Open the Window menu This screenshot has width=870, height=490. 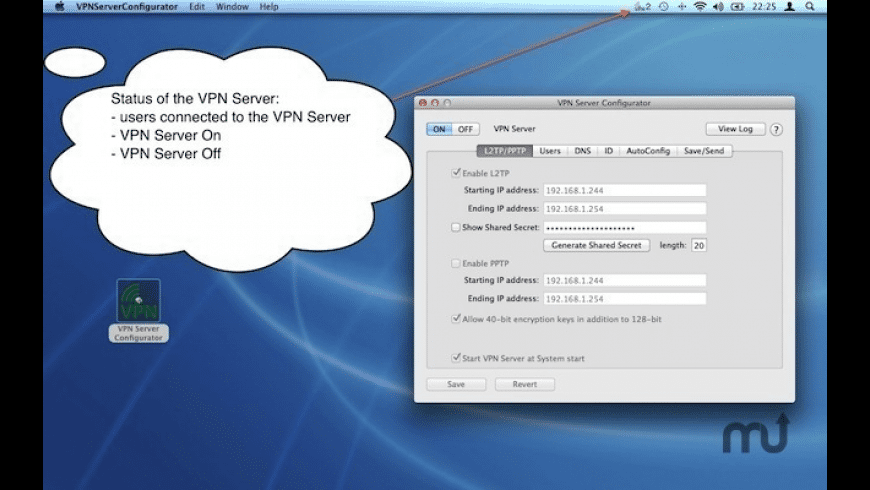232,7
